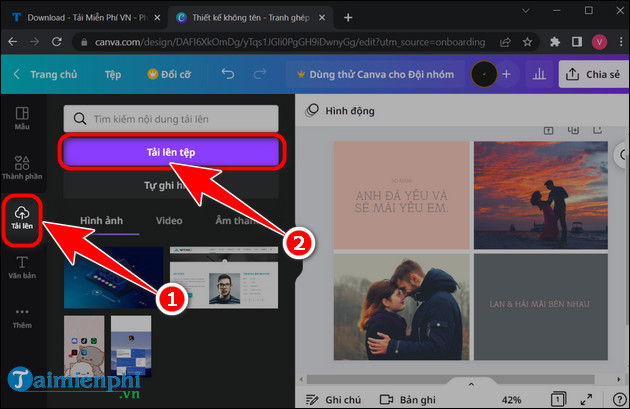The image size is (630, 409).
Task: Go back in browser history
Action: (12, 42)
